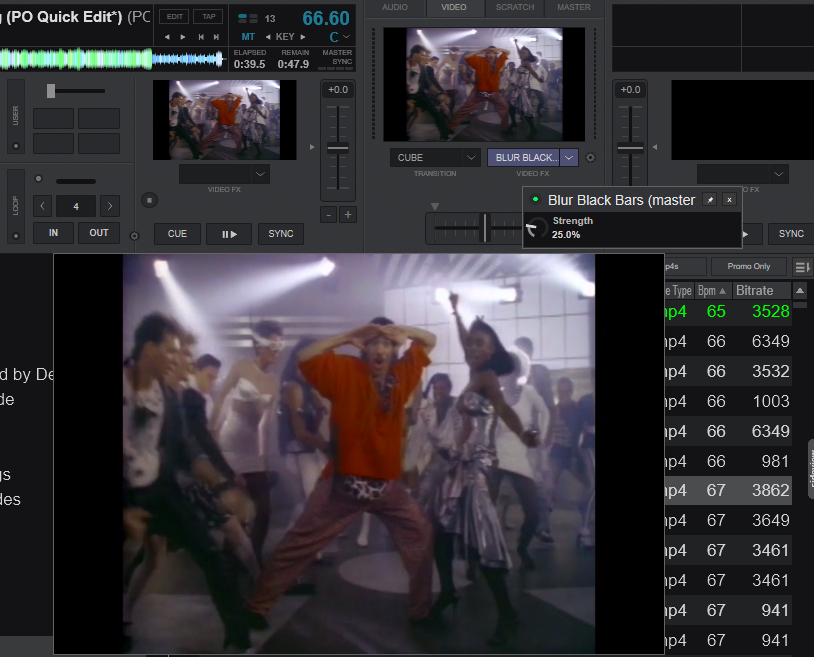The image size is (814, 657).
Task: Open the USER pad page selector
Action: pyautogui.click(x=16, y=116)
